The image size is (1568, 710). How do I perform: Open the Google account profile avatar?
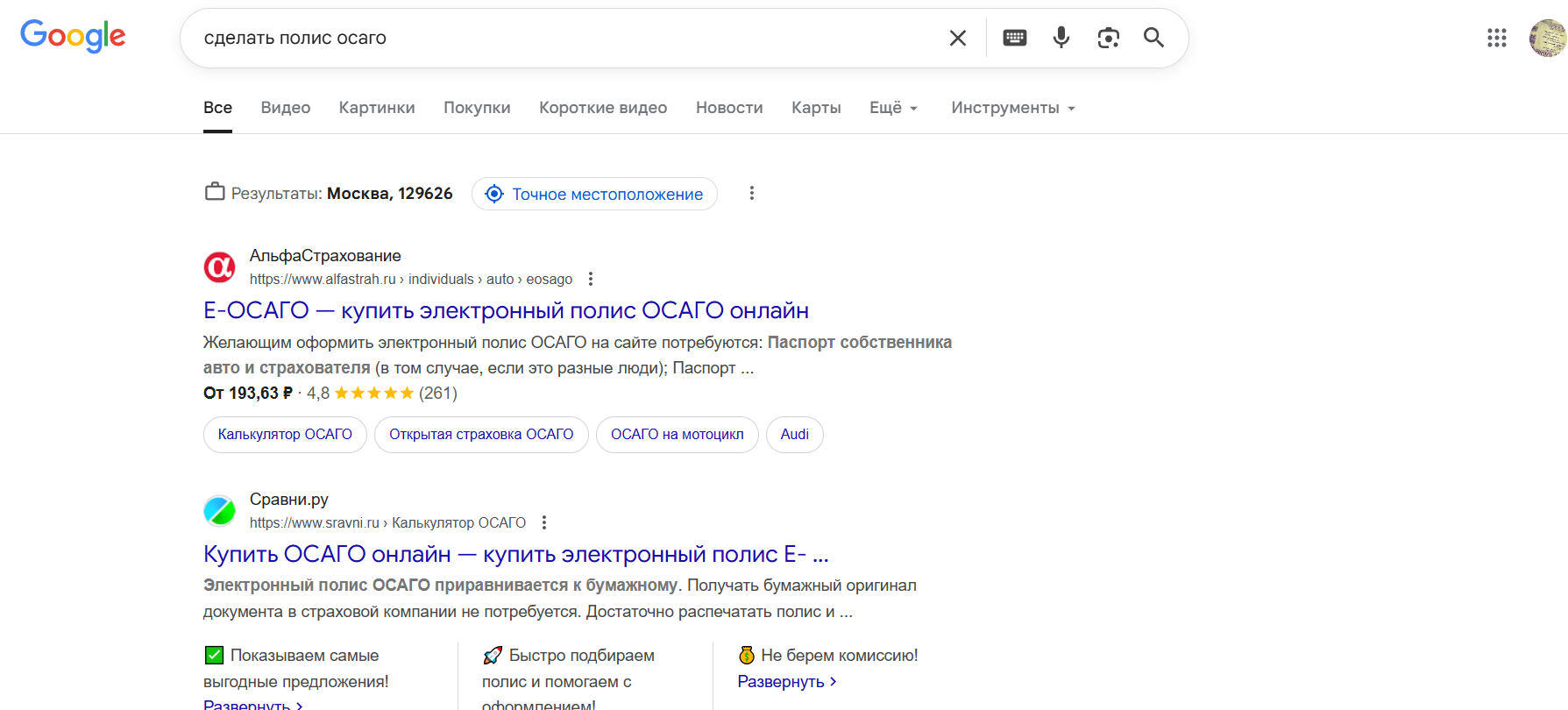point(1547,38)
